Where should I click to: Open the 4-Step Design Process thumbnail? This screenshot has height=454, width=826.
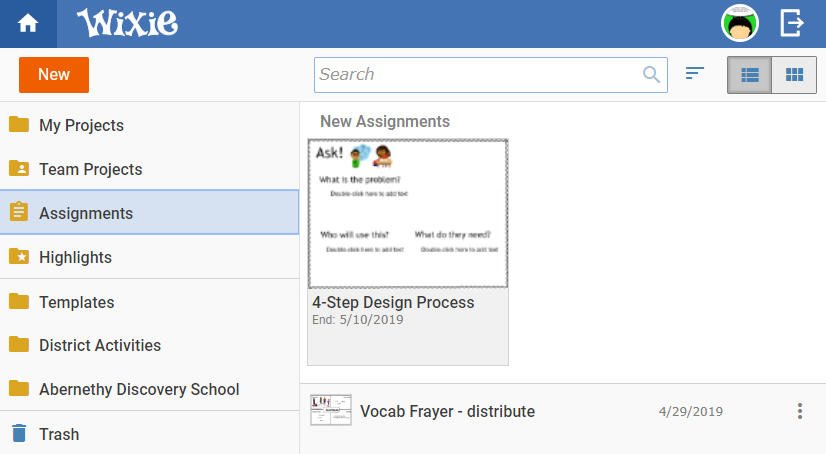tap(408, 214)
